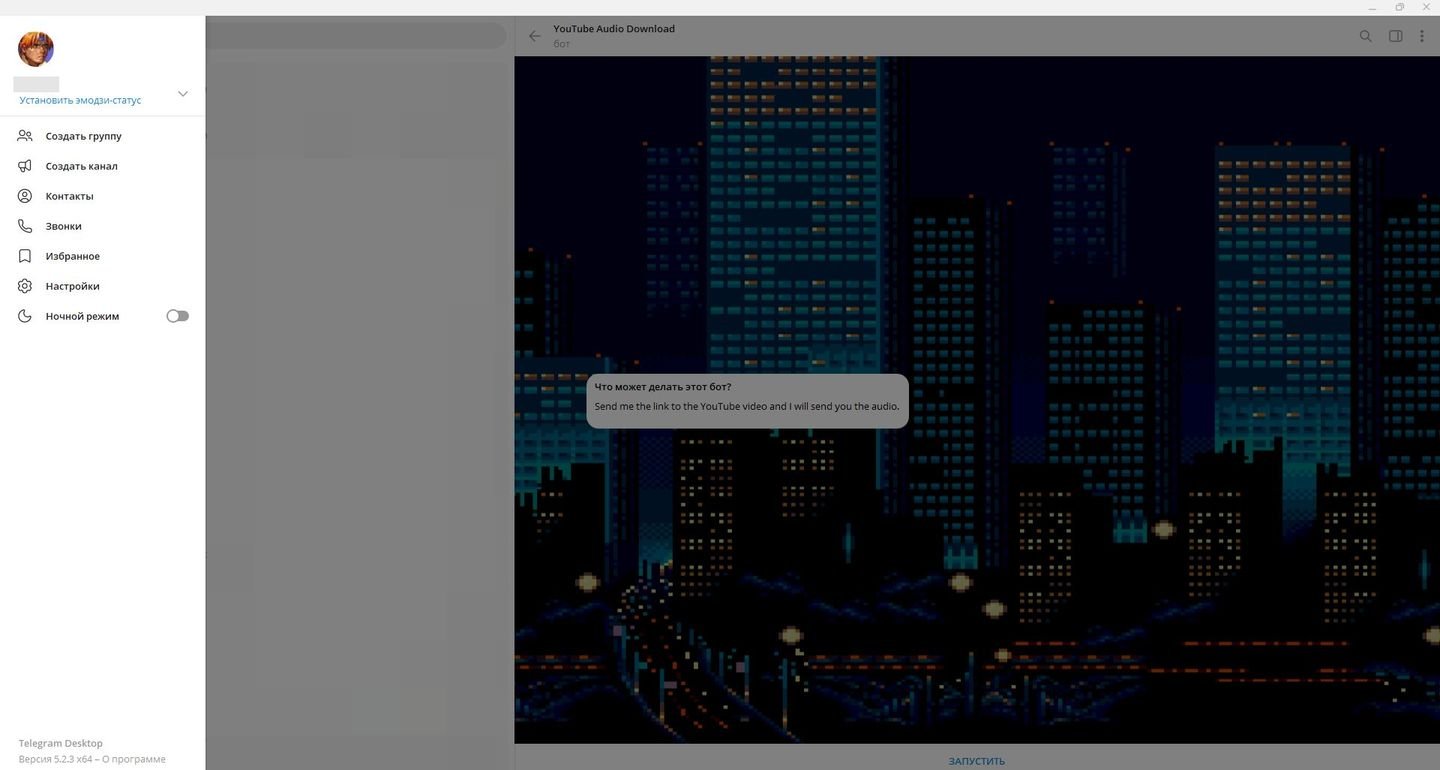Click the profile avatar picture
The width and height of the screenshot is (1440, 770).
[x=36, y=48]
